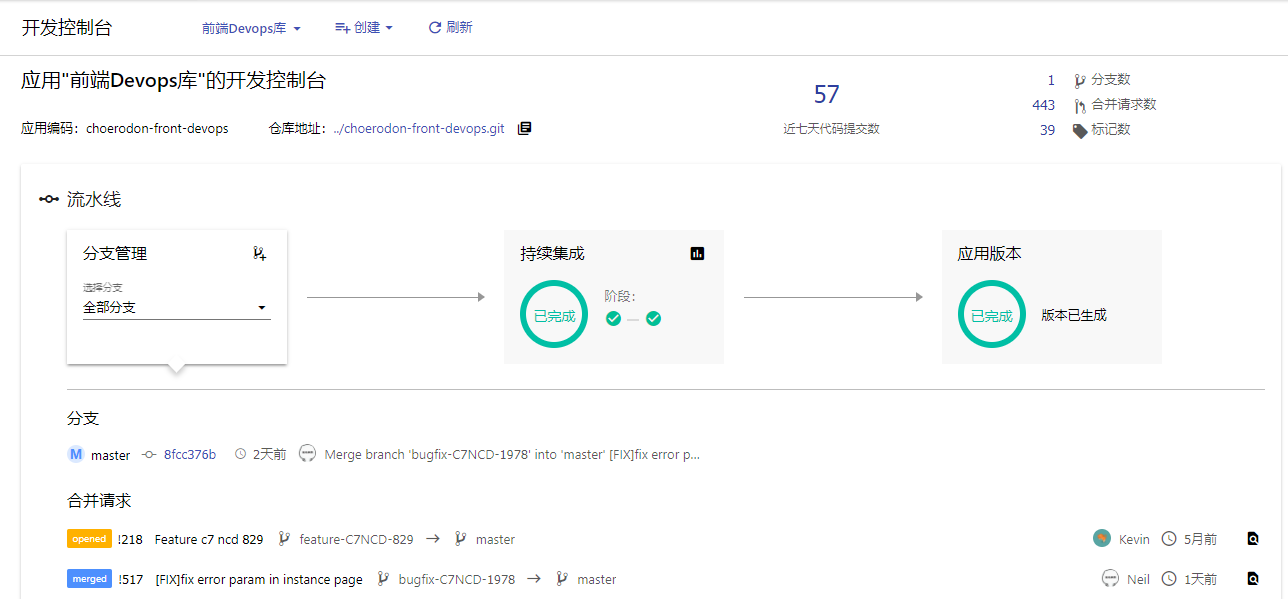Open merge request Feature c7 ncd 829
This screenshot has height=599, width=1288.
click(x=209, y=539)
